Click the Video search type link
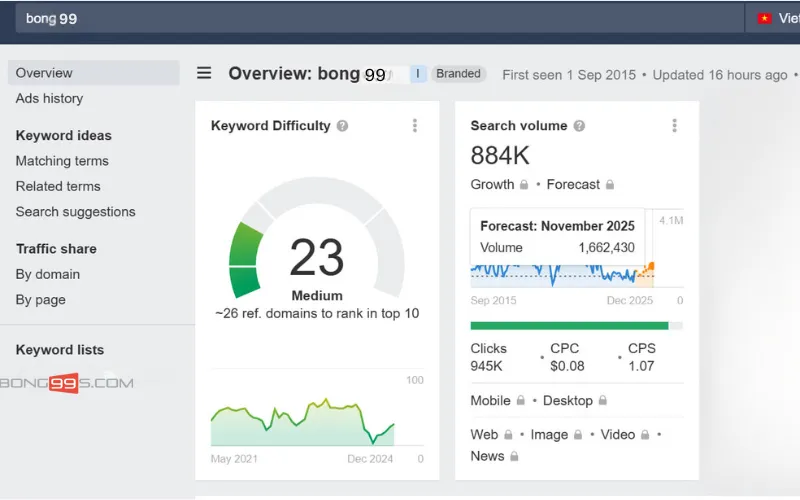The image size is (800, 500). [x=617, y=435]
